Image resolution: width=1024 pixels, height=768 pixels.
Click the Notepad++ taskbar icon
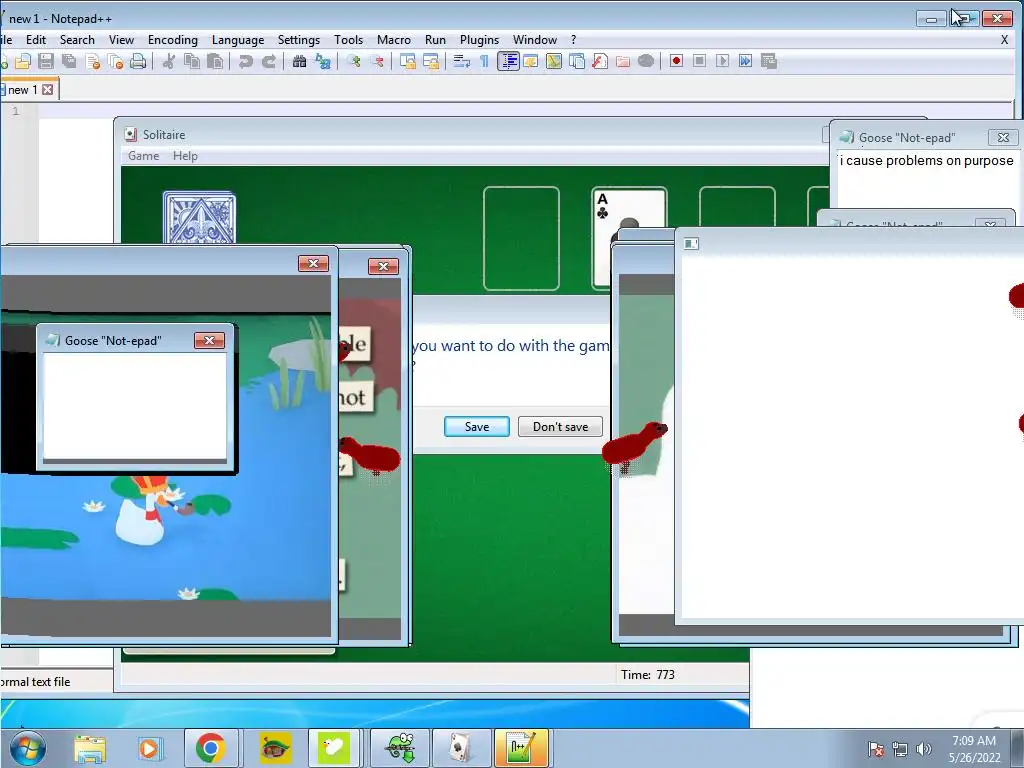520,748
